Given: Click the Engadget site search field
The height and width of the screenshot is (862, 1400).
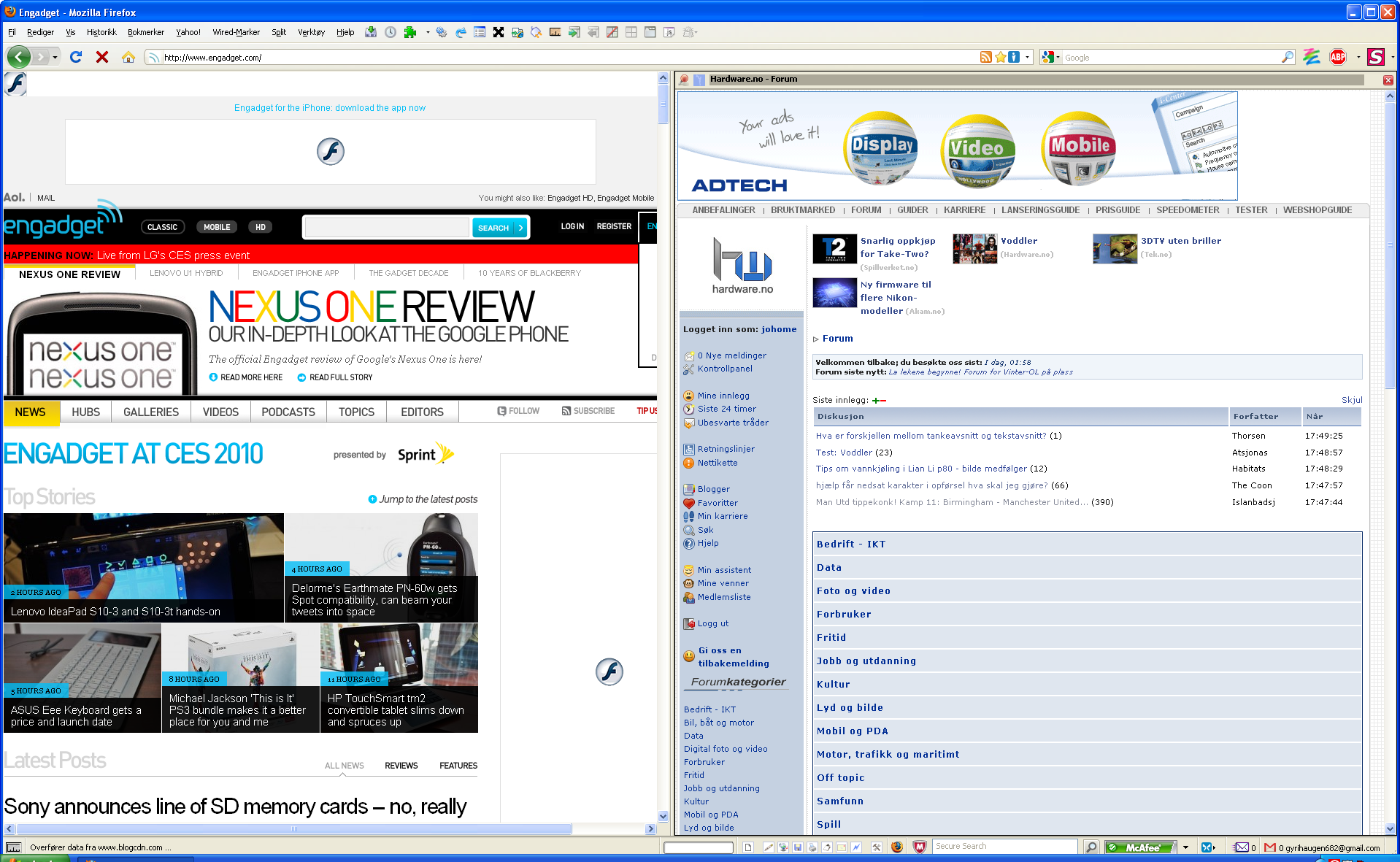Looking at the screenshot, I should click(x=386, y=228).
